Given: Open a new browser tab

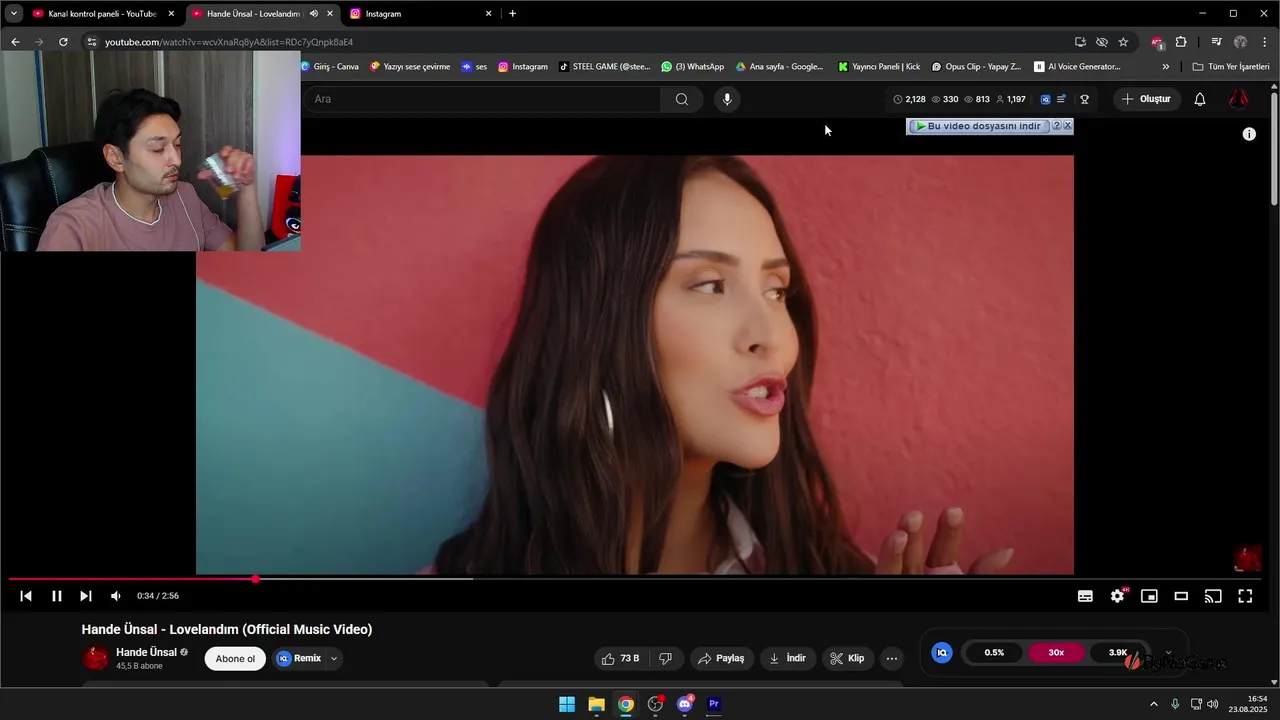Looking at the screenshot, I should (513, 14).
